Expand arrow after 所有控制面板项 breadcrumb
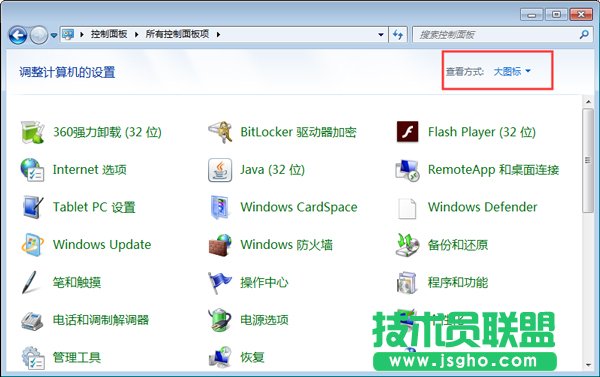The width and height of the screenshot is (600, 377). (218, 34)
